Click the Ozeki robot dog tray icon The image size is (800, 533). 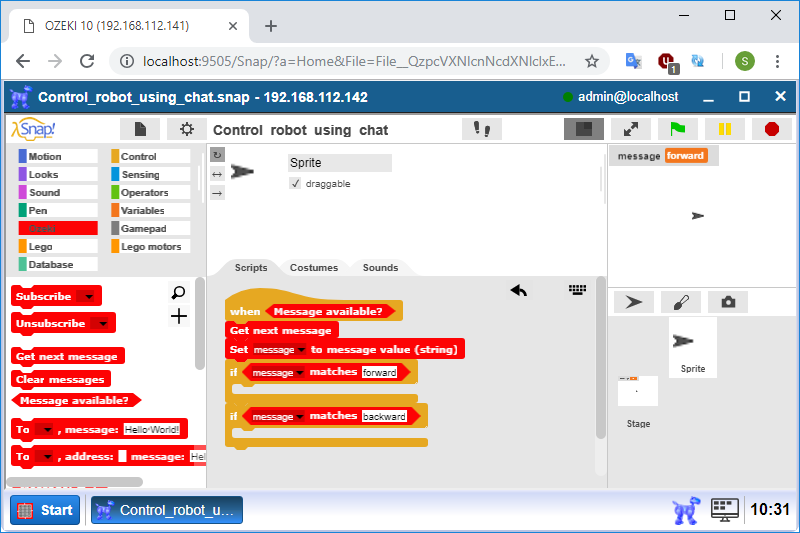(x=686, y=510)
